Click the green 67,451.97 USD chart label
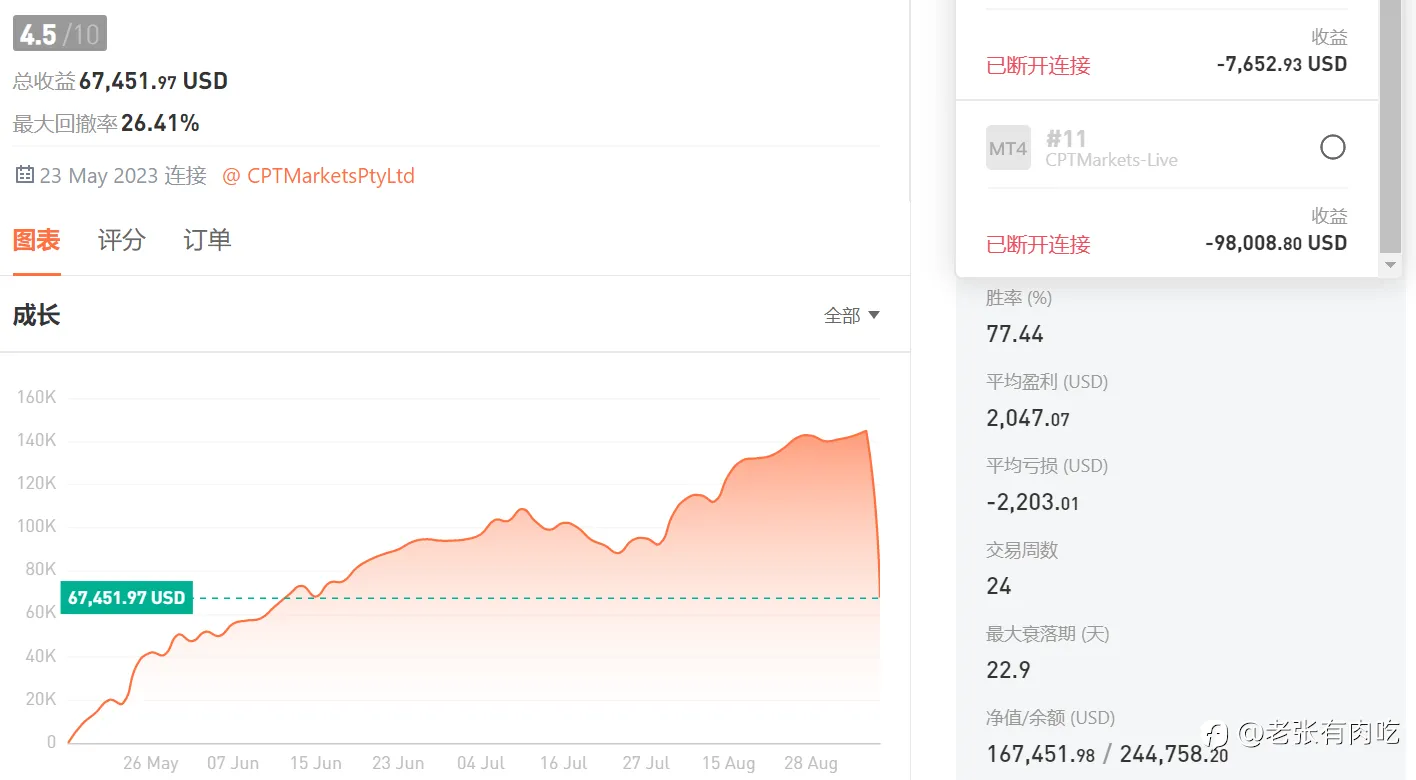 point(126,598)
